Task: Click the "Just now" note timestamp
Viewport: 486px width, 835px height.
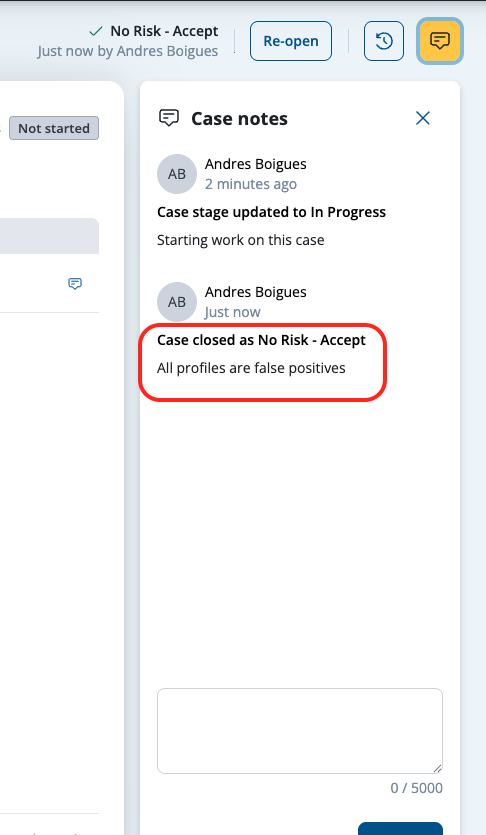Action: pos(232,312)
